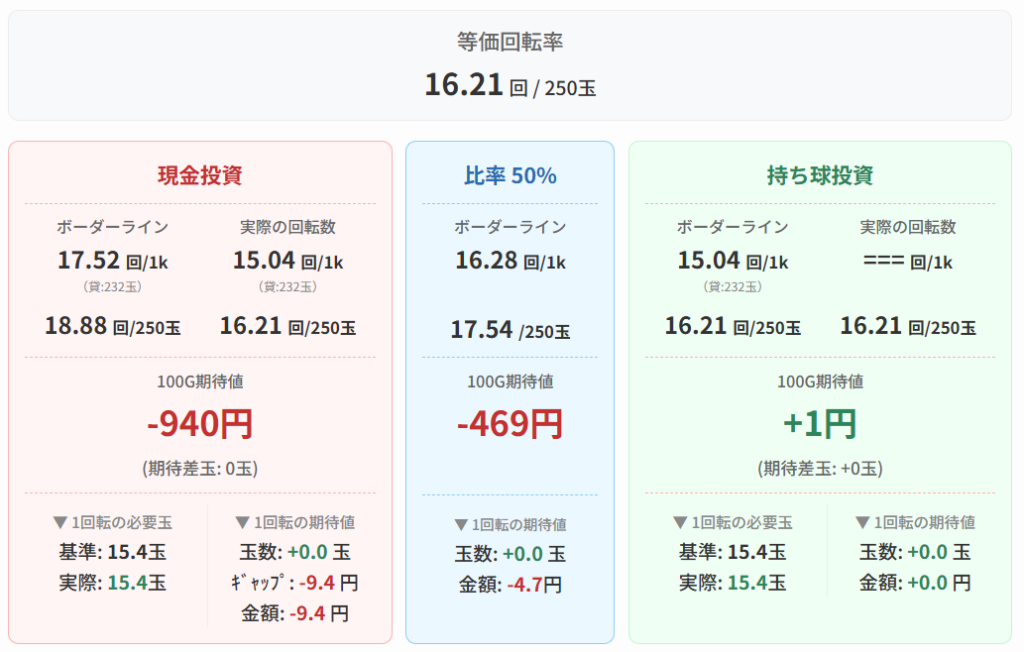Select the 18.88 回/250玉 value

click(112, 326)
